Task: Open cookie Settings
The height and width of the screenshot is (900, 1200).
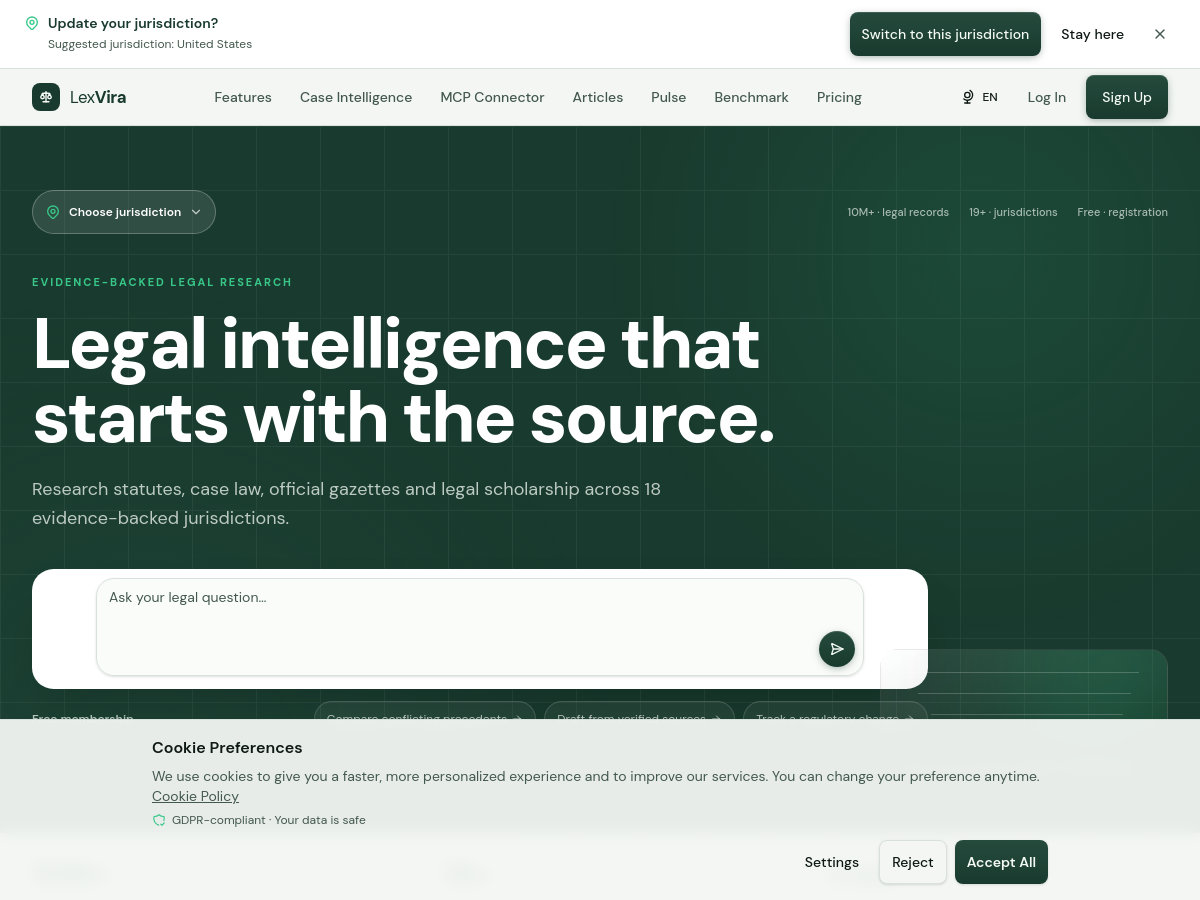Action: pos(832,862)
